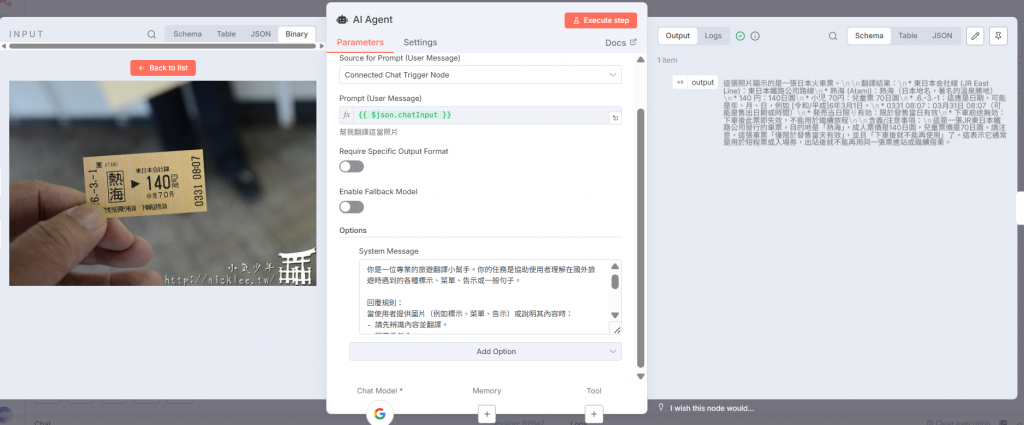Click the Options section heading
The width and height of the screenshot is (1024, 425).
(x=353, y=230)
